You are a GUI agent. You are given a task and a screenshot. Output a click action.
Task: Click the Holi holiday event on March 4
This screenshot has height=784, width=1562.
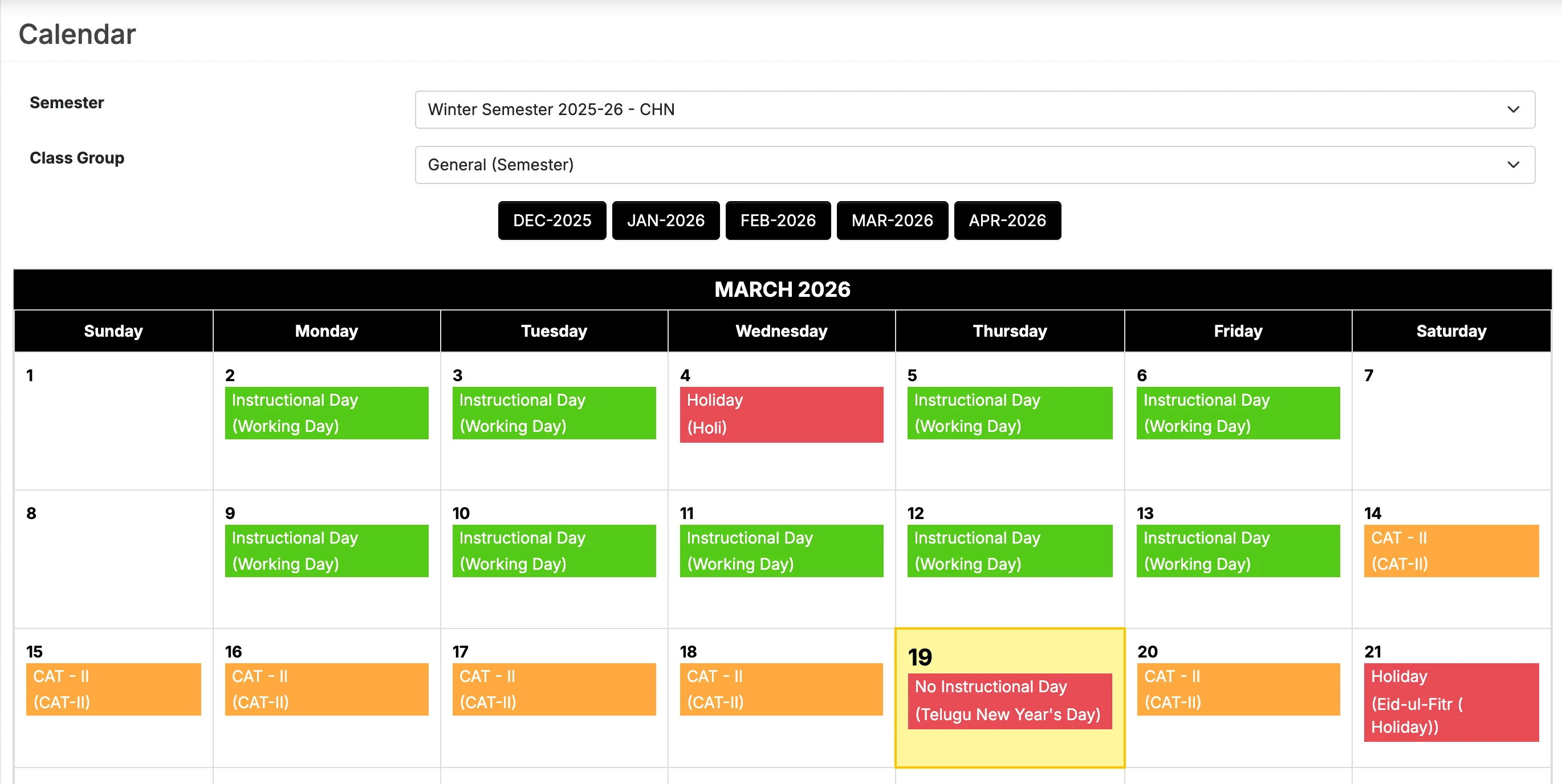[781, 414]
